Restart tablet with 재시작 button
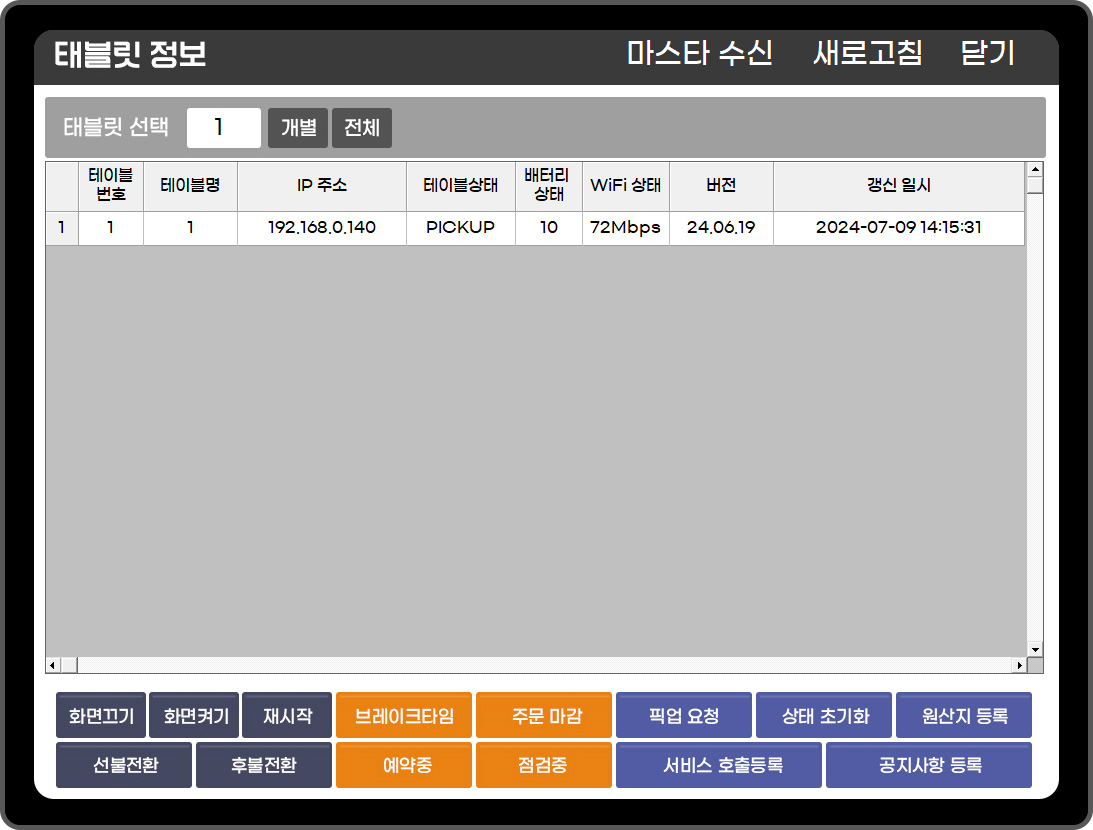This screenshot has width=1093, height=830. pyautogui.click(x=287, y=715)
